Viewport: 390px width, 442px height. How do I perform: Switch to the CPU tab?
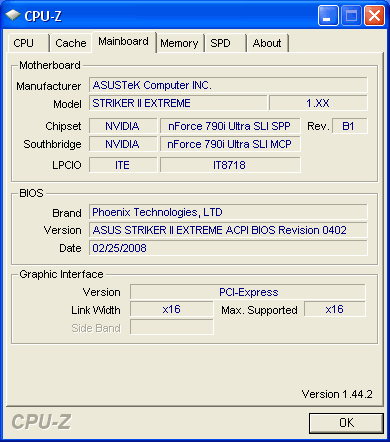pyautogui.click(x=28, y=43)
